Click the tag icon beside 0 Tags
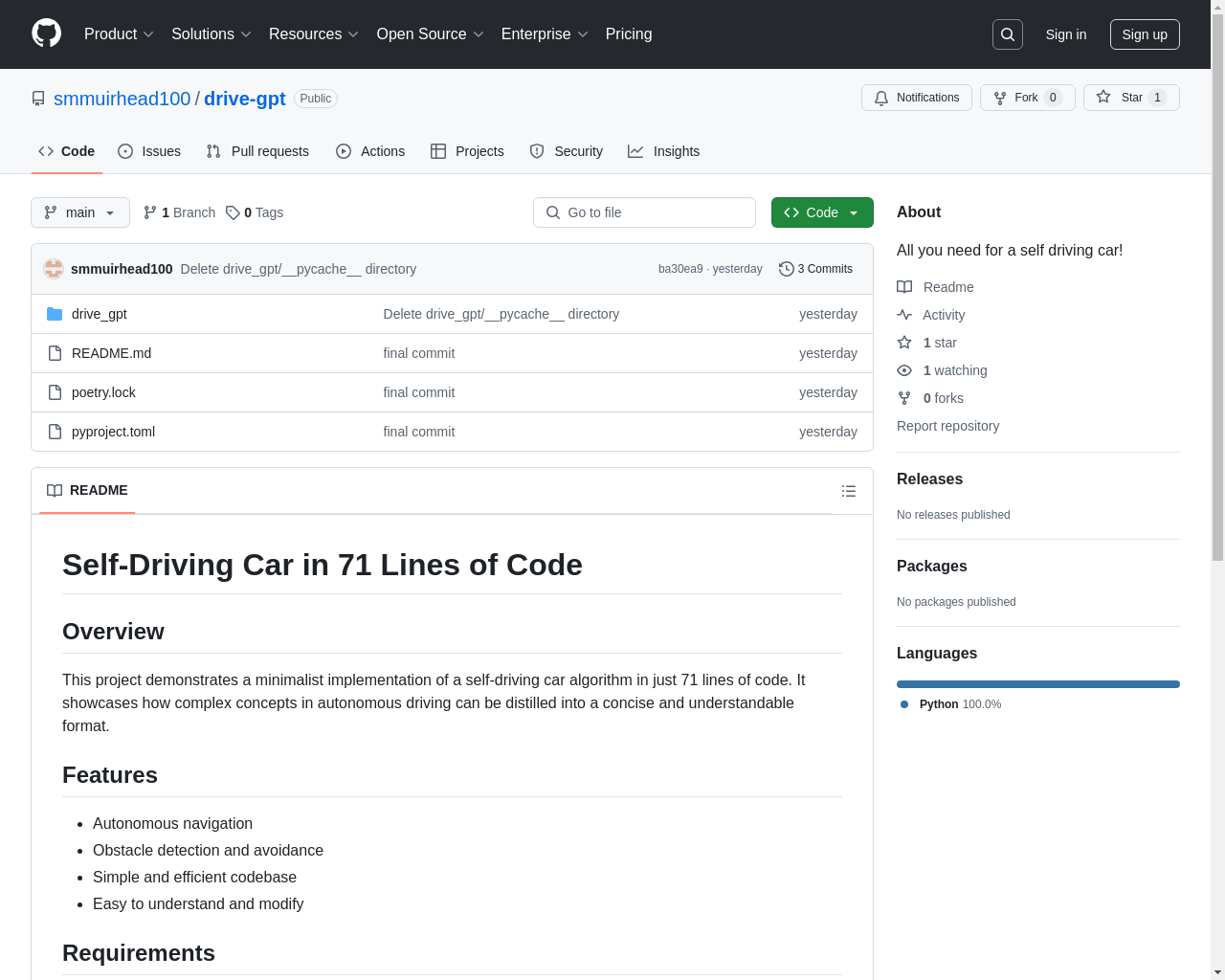 pos(233,212)
